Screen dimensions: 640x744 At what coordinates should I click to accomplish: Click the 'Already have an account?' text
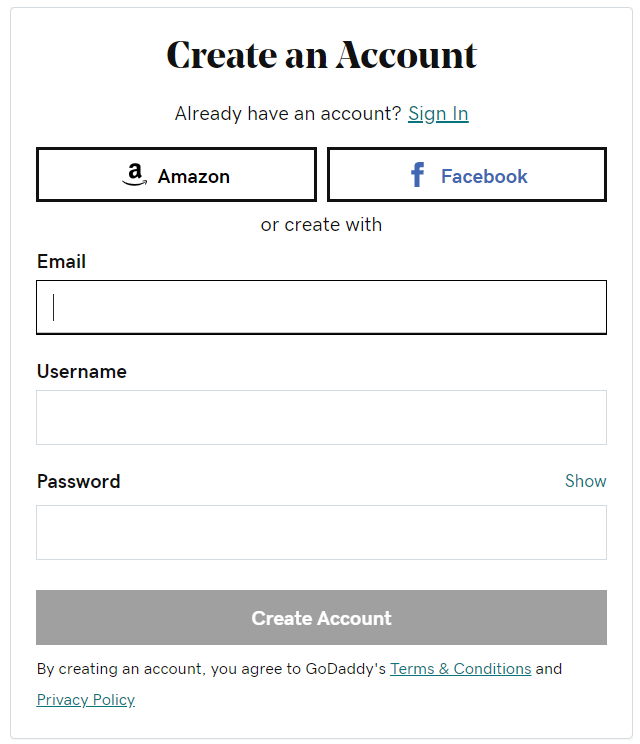pyautogui.click(x=288, y=114)
